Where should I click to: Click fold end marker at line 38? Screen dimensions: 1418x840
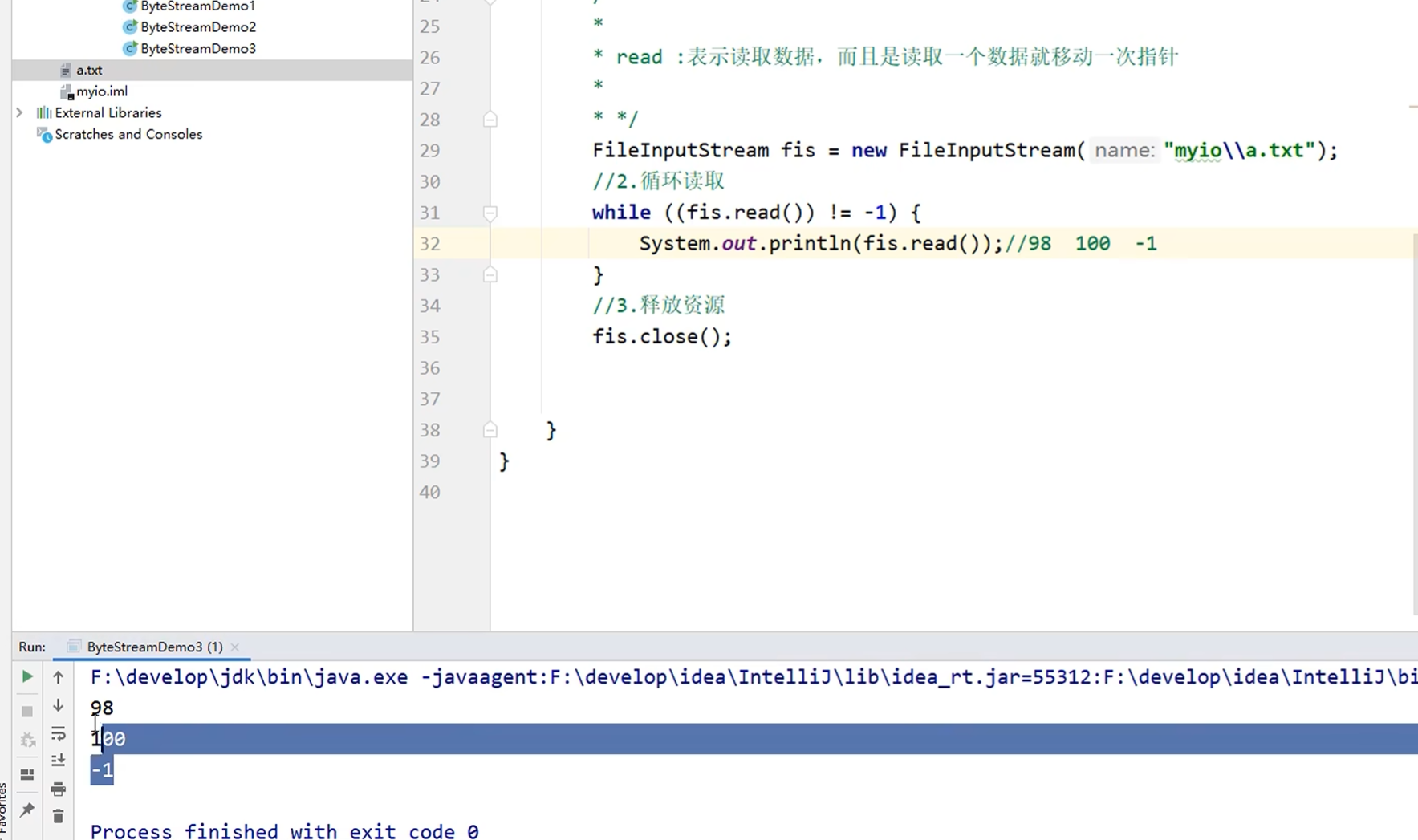click(x=490, y=430)
